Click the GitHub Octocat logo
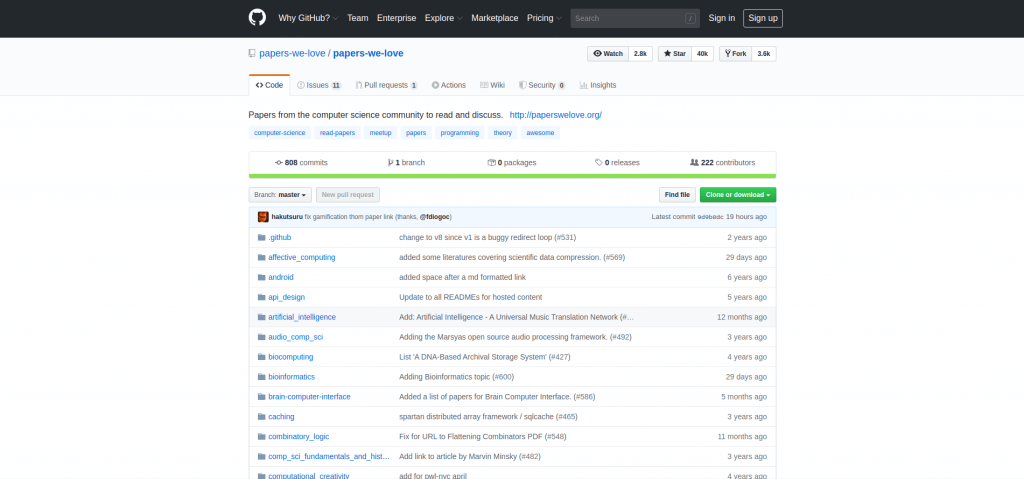 (x=257, y=18)
